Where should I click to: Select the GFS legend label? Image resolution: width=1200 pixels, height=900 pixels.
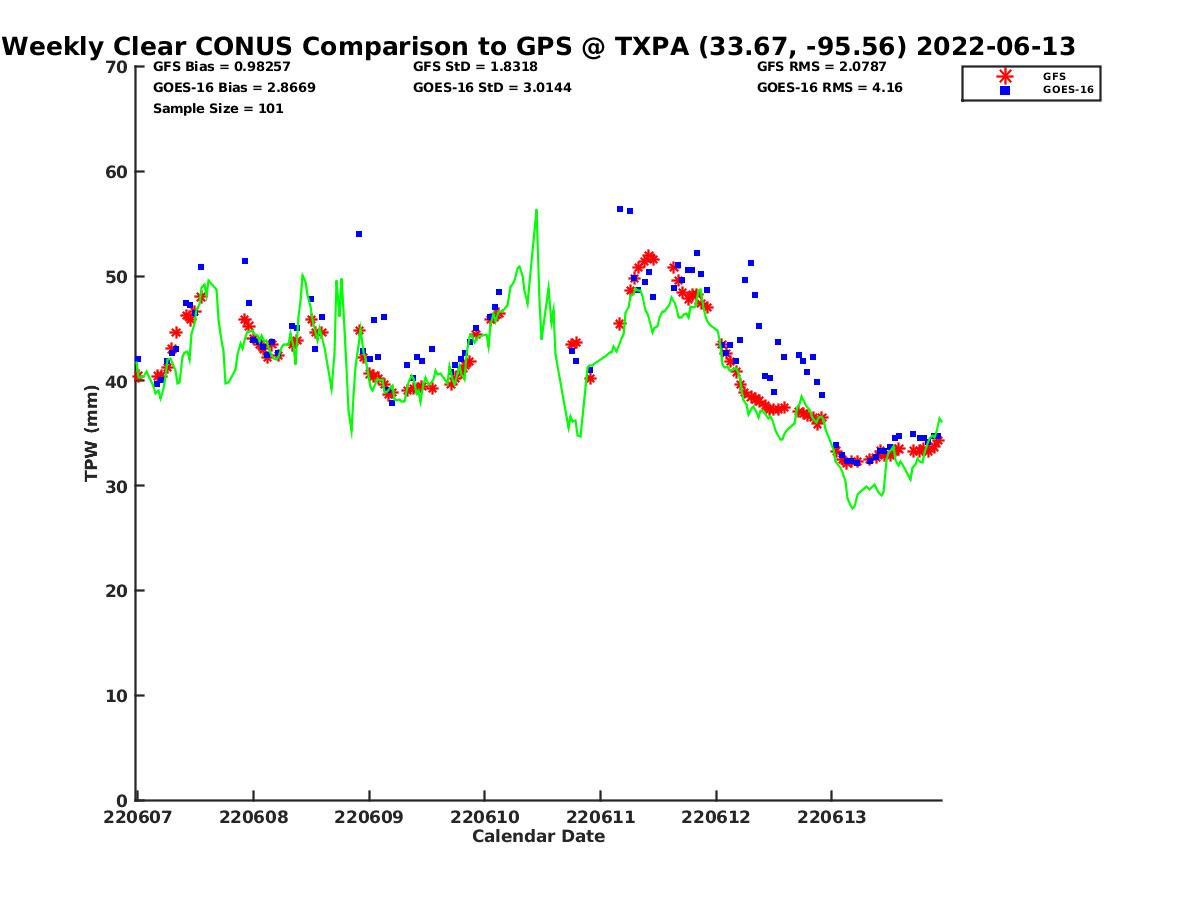(1054, 76)
